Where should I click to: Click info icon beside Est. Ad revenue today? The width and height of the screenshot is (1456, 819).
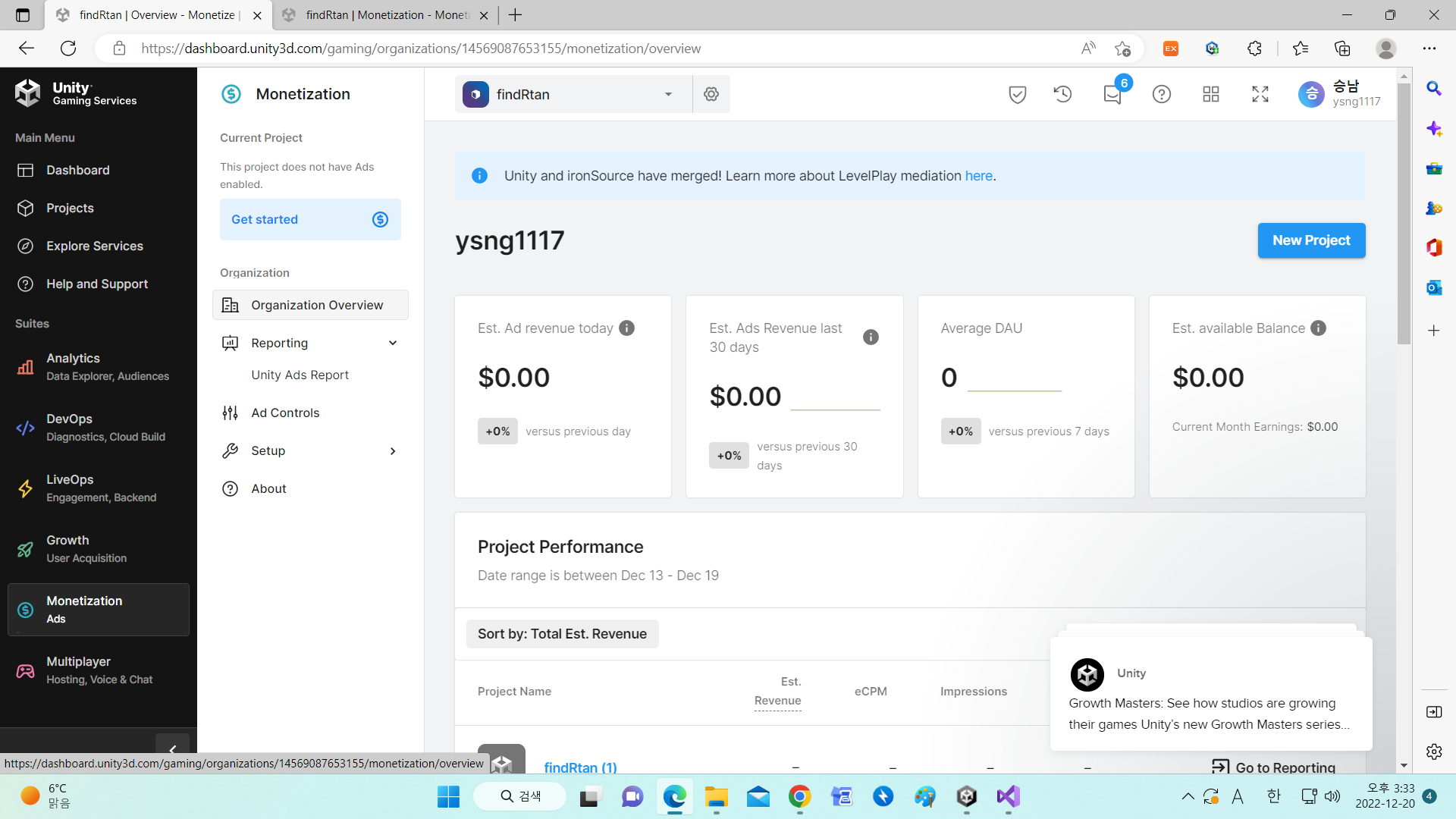[626, 328]
